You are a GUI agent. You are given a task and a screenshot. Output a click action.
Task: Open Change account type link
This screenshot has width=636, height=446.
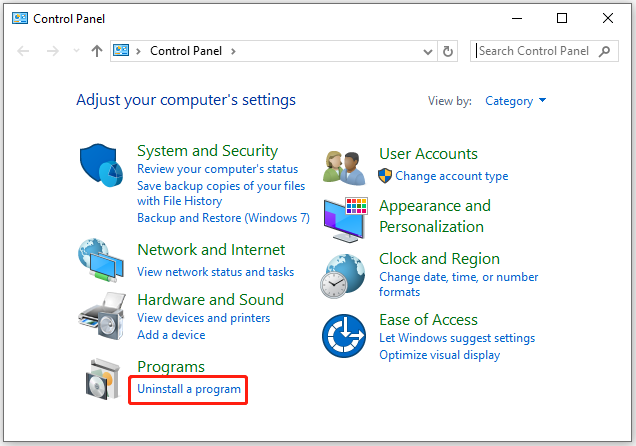coord(451,176)
